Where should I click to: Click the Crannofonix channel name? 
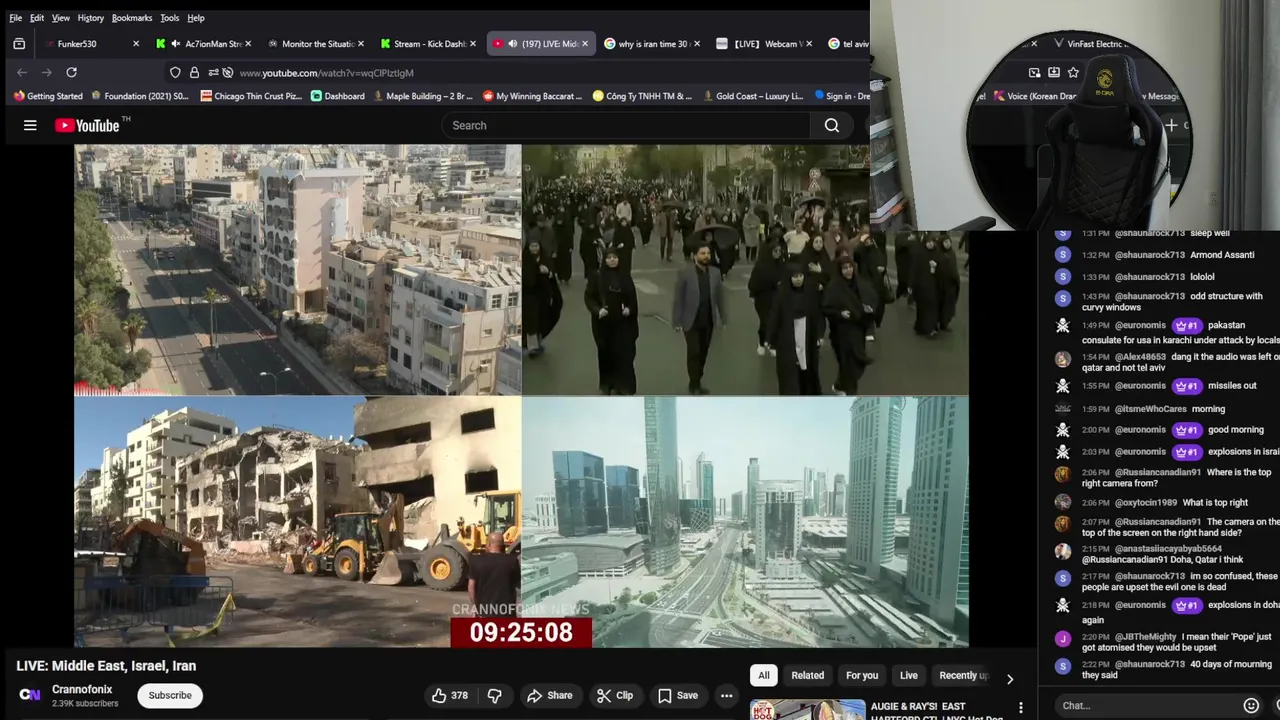[82, 689]
